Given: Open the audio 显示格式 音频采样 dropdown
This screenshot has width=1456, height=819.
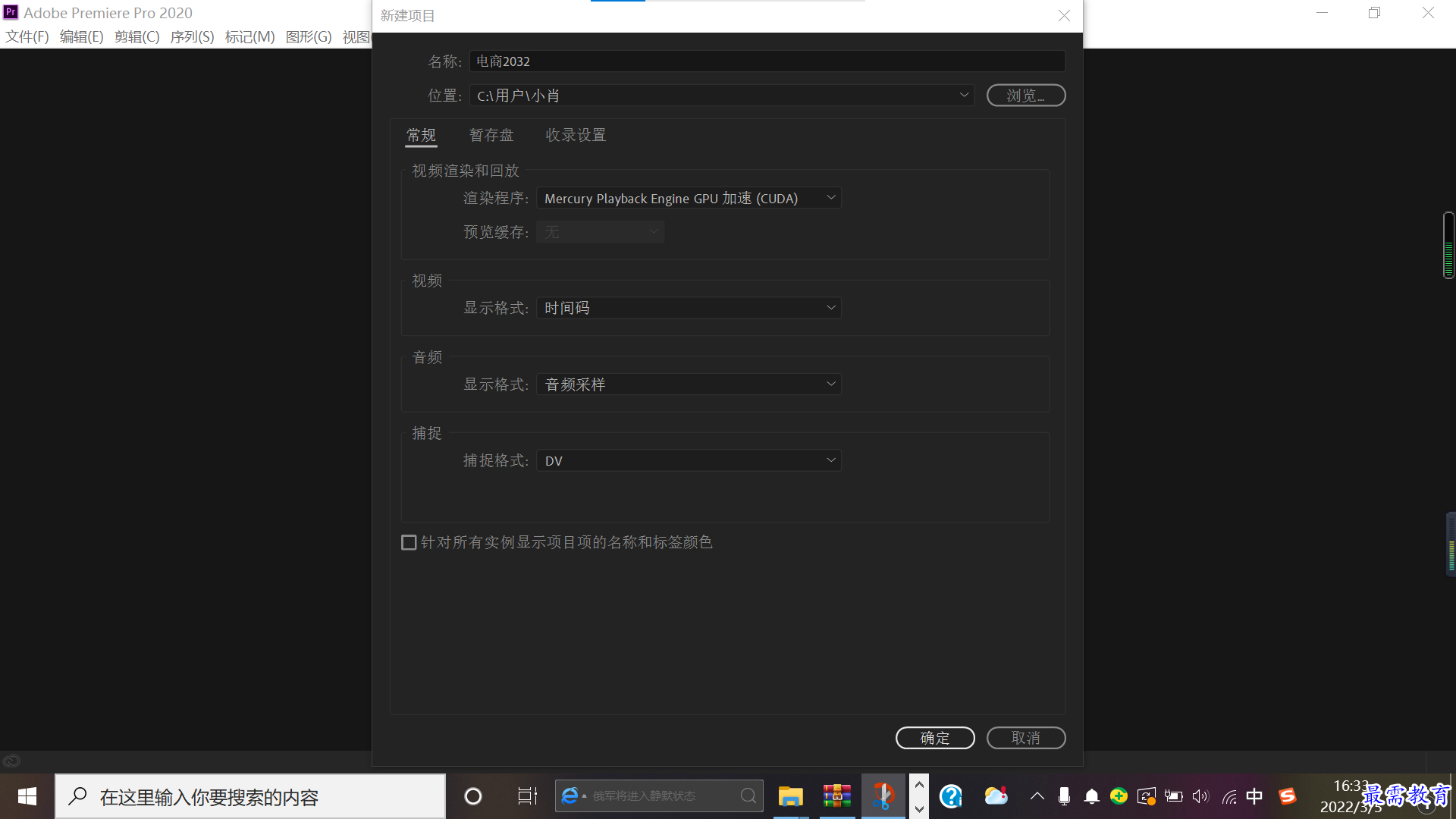Looking at the screenshot, I should coord(689,384).
